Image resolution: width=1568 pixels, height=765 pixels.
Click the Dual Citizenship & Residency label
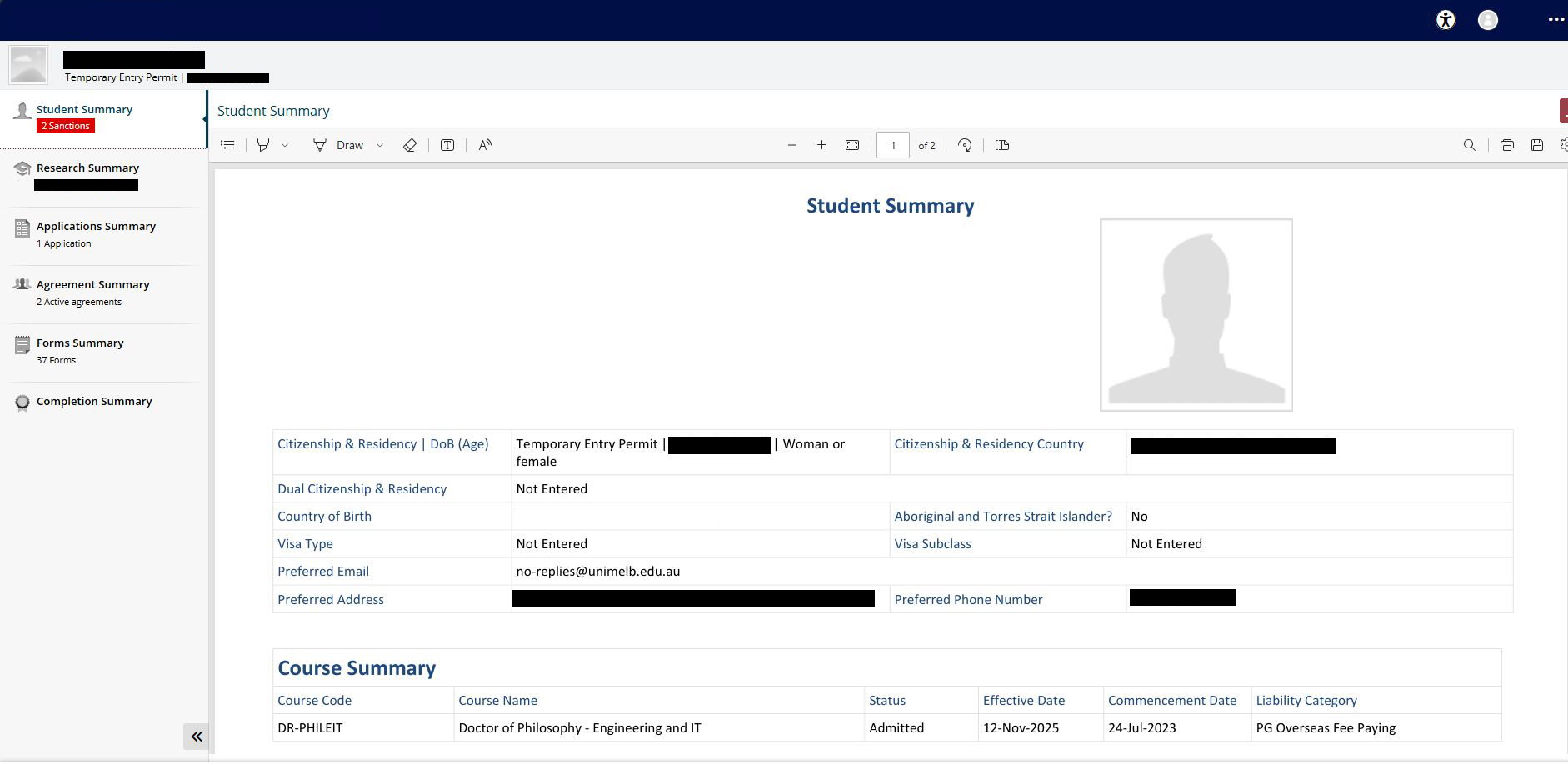(x=362, y=489)
